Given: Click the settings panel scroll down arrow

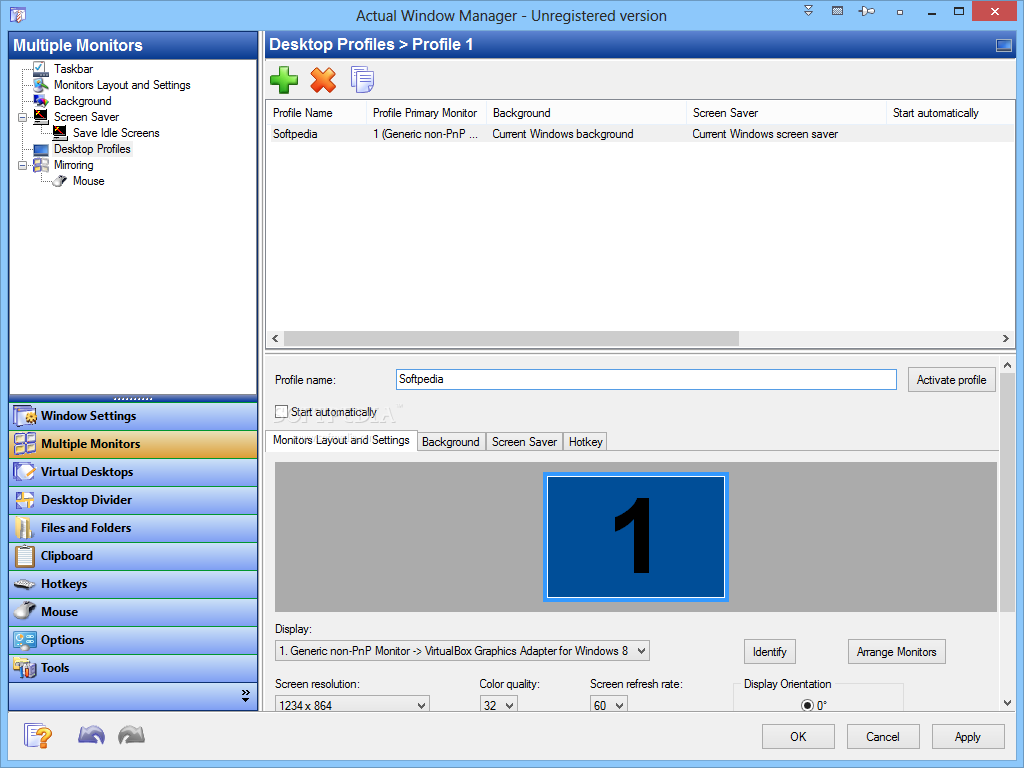Looking at the screenshot, I should coord(1007,703).
